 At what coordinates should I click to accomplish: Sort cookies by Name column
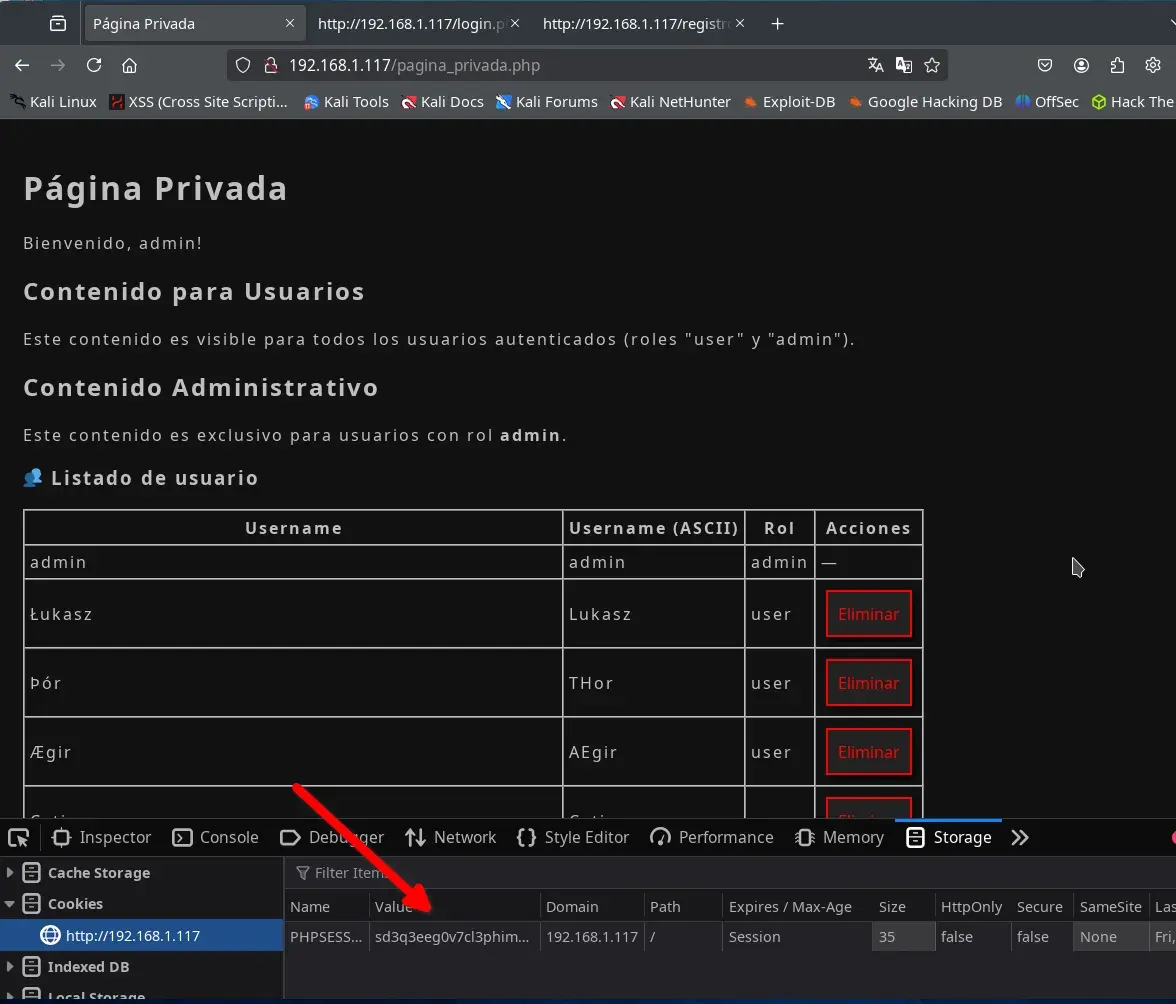(326, 907)
